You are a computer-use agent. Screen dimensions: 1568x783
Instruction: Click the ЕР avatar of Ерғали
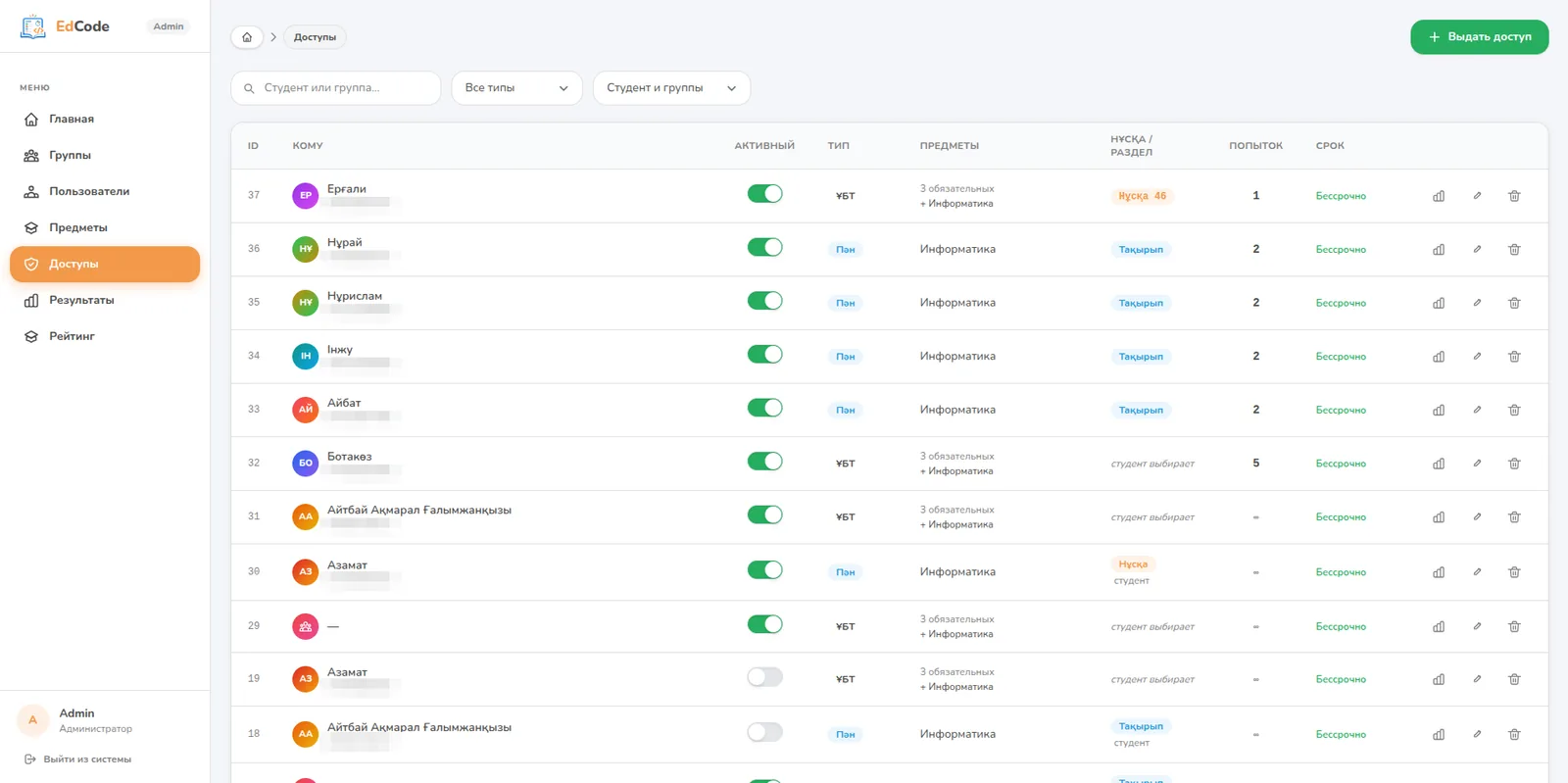(306, 195)
